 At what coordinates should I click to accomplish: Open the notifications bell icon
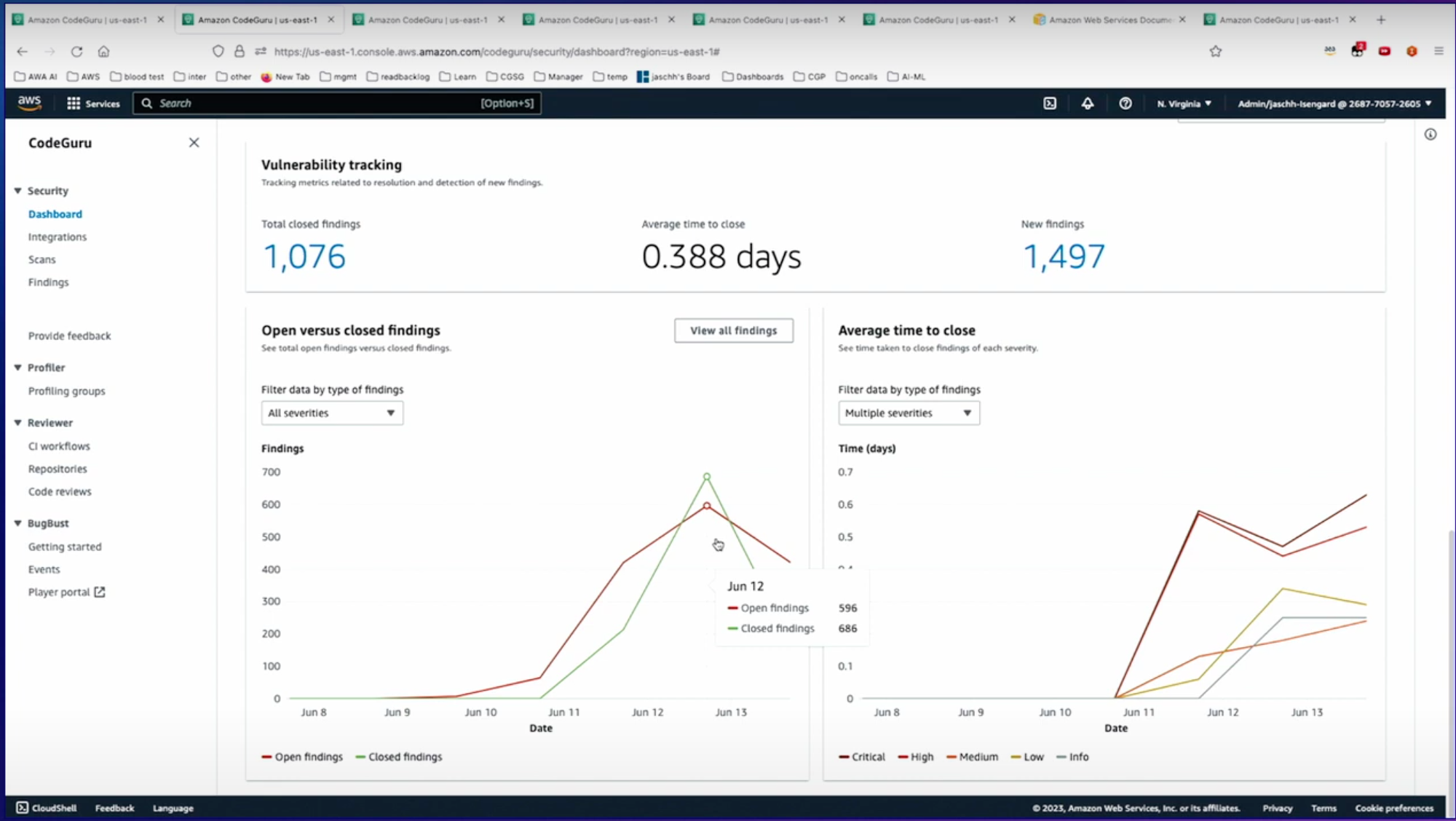coord(1087,103)
